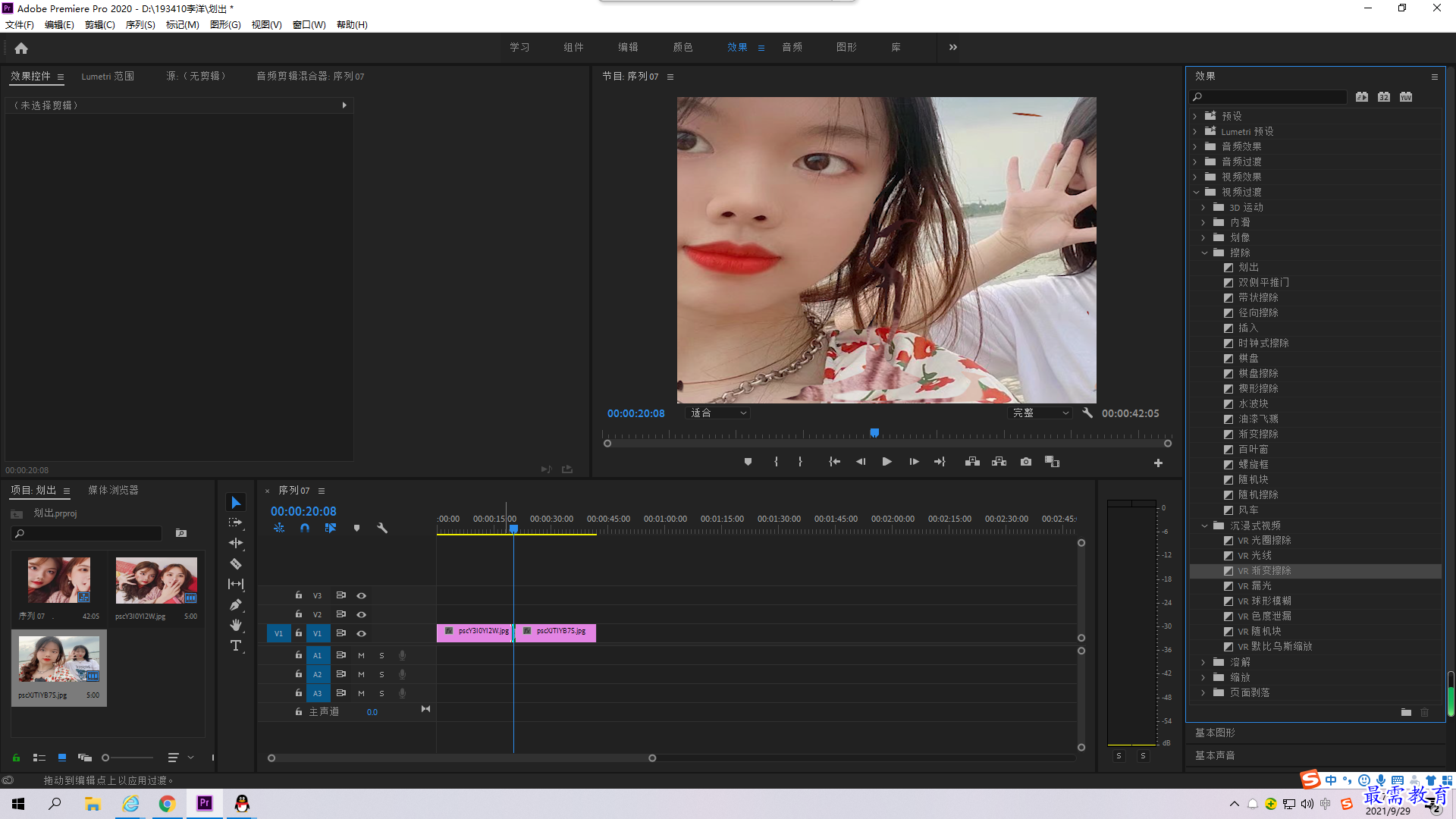Open the 窗口(W) menu
This screenshot has width=1456, height=819.
point(309,25)
